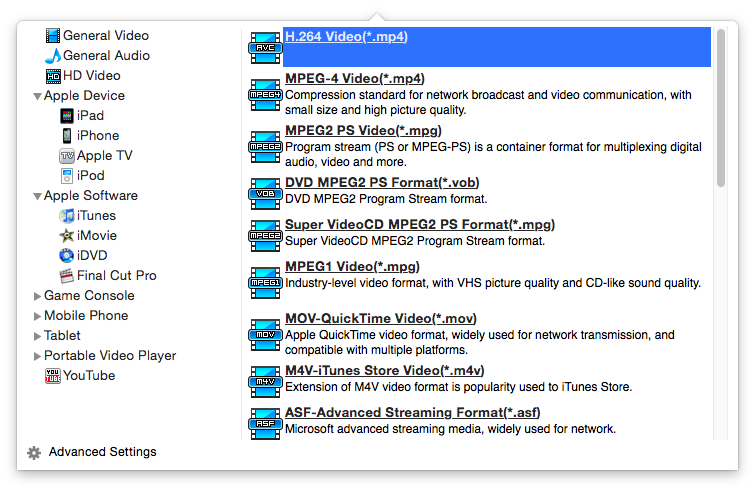
Task: Click the ASF format film icon
Action: [x=265, y=424]
